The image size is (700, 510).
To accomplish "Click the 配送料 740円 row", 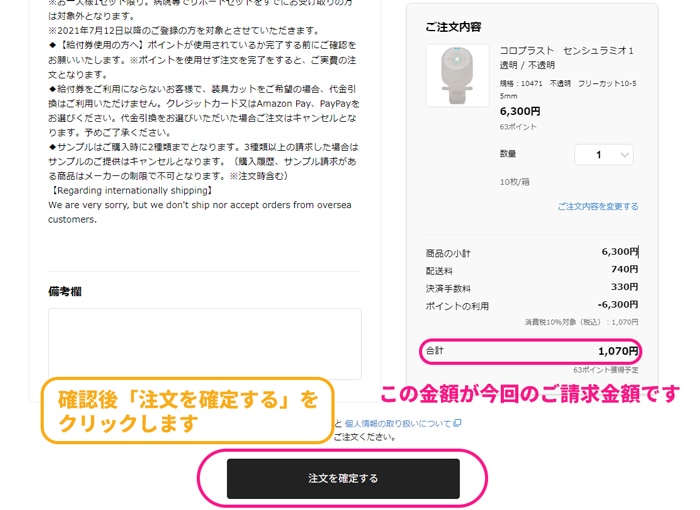I will coord(531,270).
